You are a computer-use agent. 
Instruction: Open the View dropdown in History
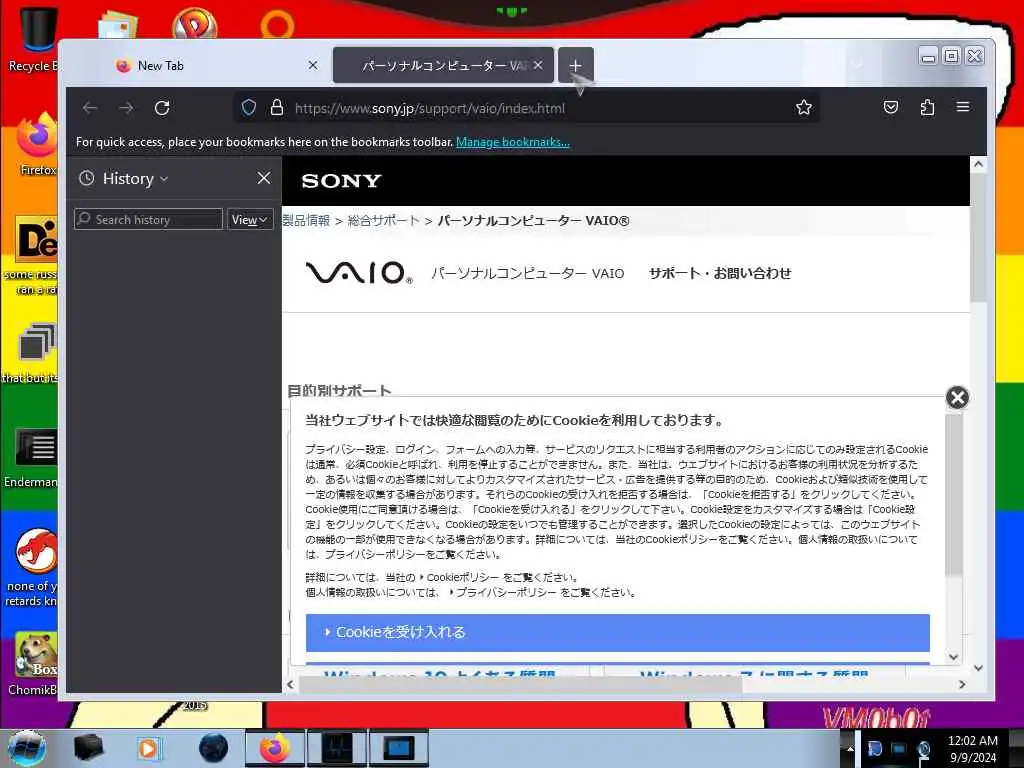[x=250, y=219]
